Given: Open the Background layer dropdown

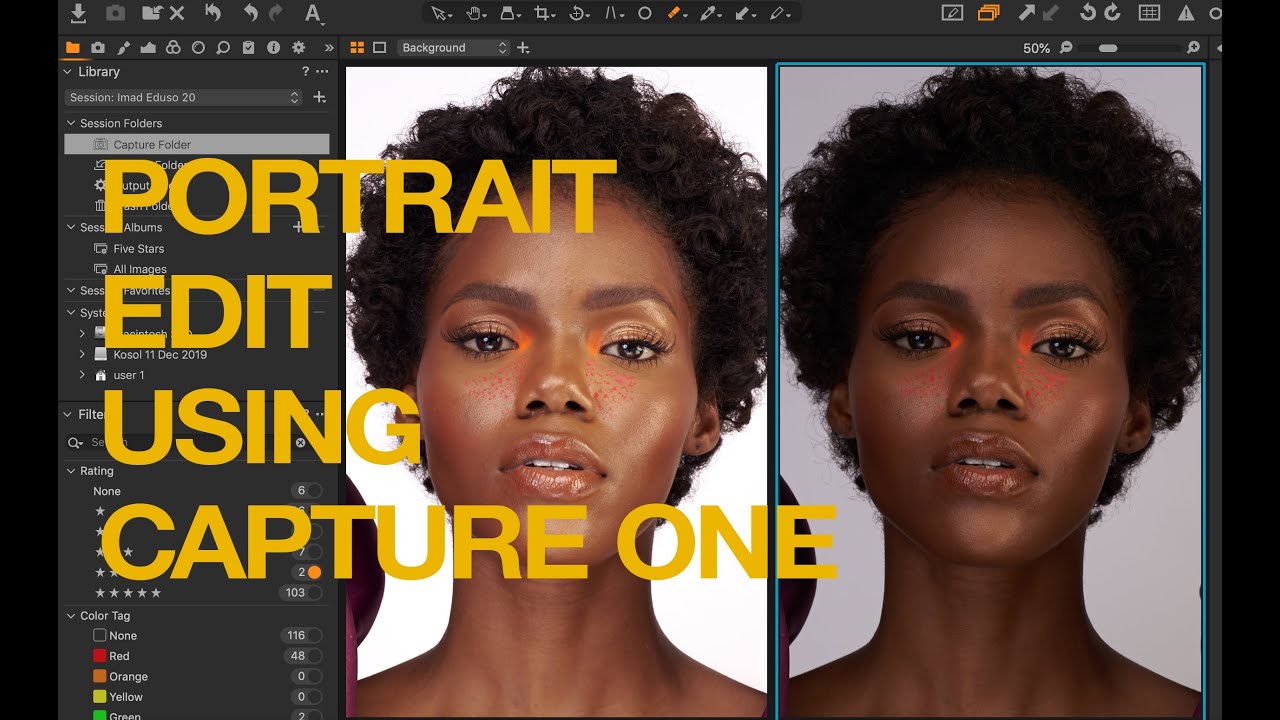Looking at the screenshot, I should (x=454, y=47).
